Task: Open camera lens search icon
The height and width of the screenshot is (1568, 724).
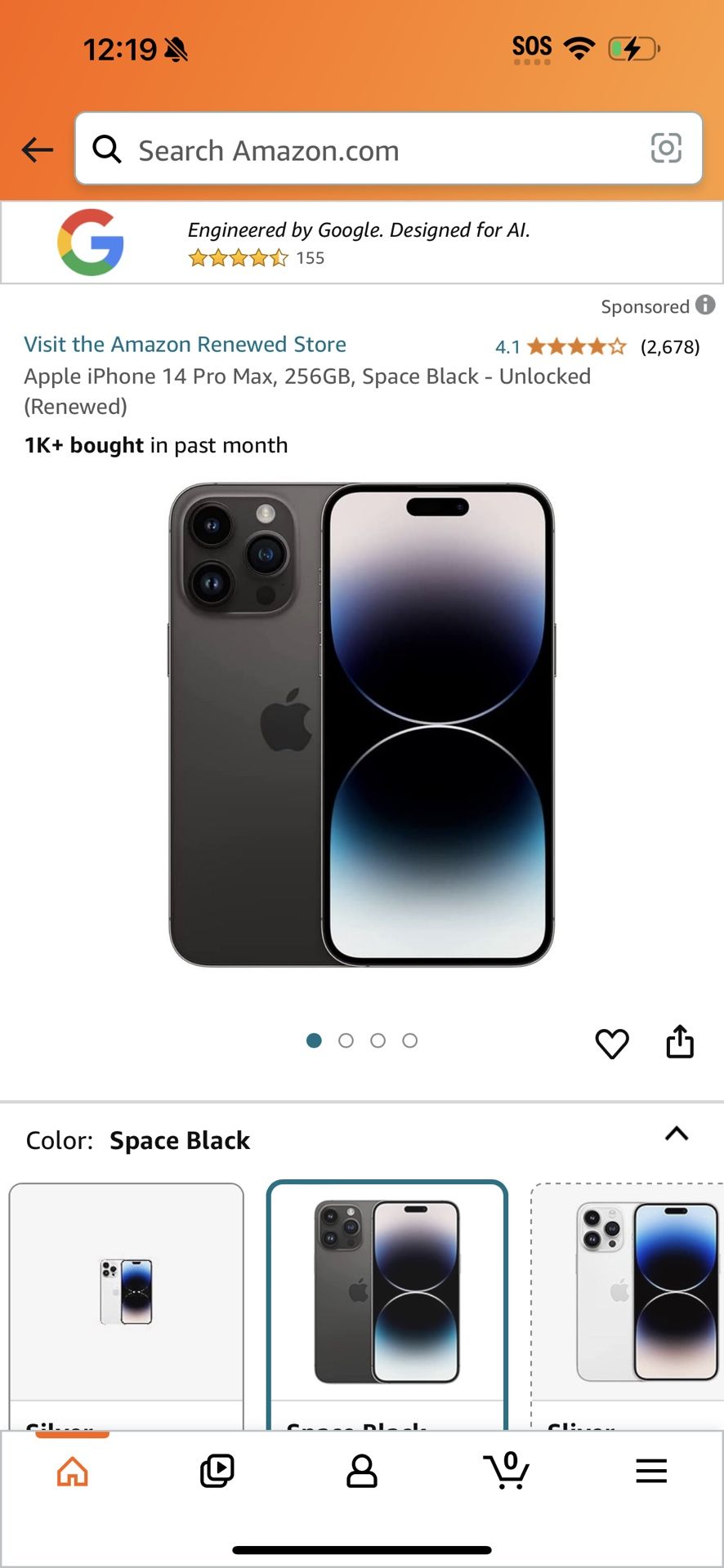Action: click(x=666, y=149)
